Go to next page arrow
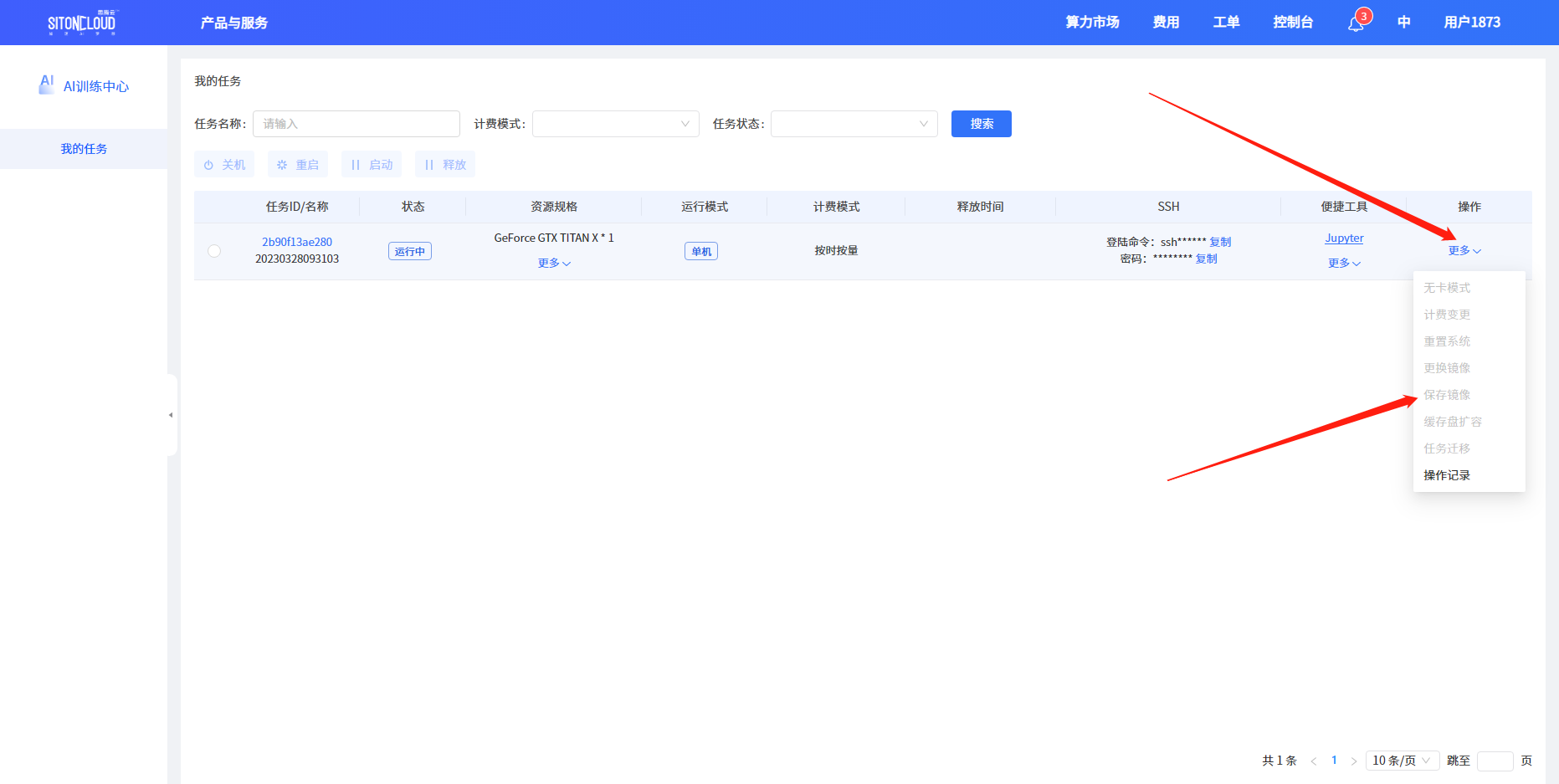 (1353, 761)
